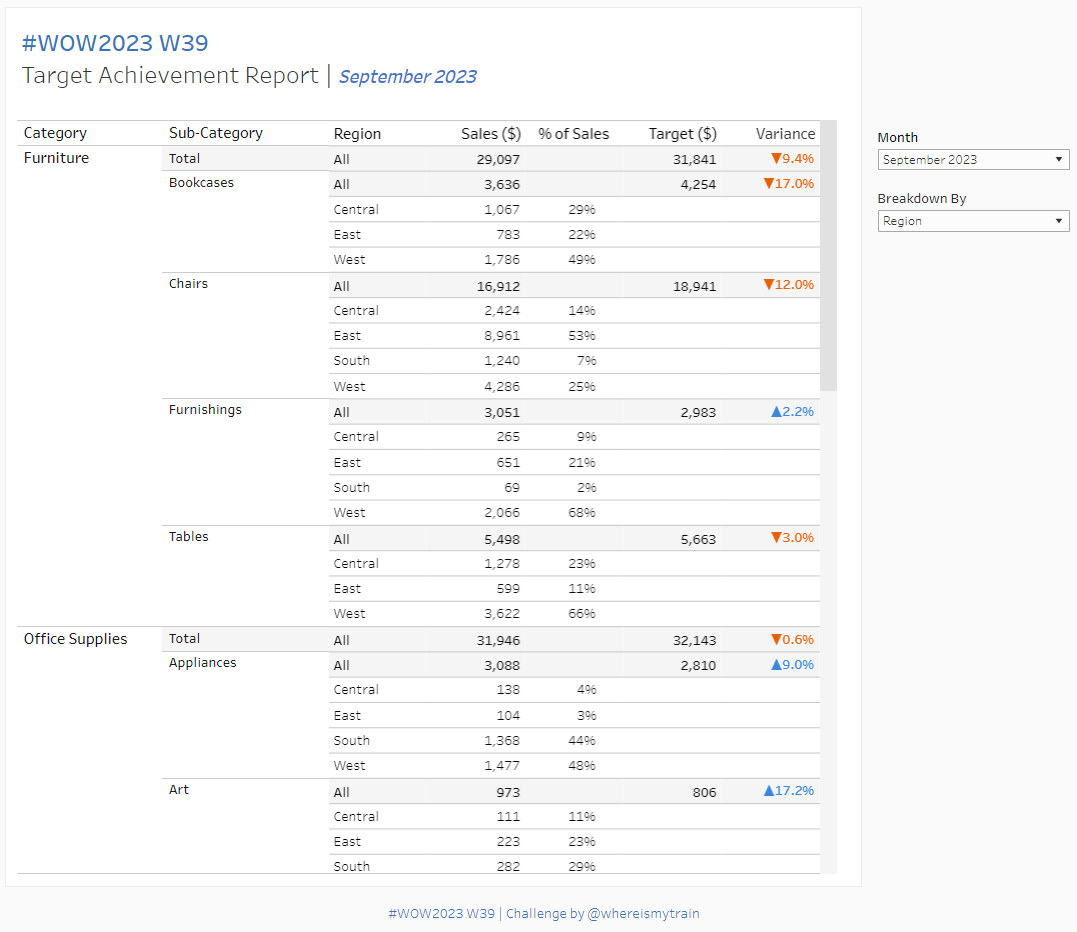The image size is (1077, 932).
Task: Click the Sales ($) column header
Action: pos(490,133)
